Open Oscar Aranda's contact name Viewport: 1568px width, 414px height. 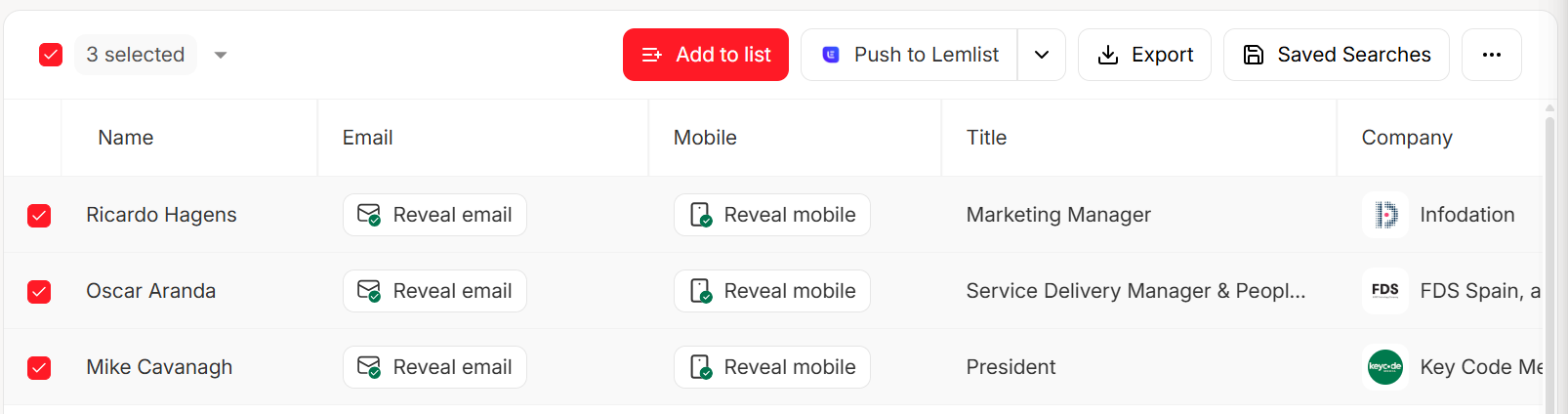[x=150, y=291]
